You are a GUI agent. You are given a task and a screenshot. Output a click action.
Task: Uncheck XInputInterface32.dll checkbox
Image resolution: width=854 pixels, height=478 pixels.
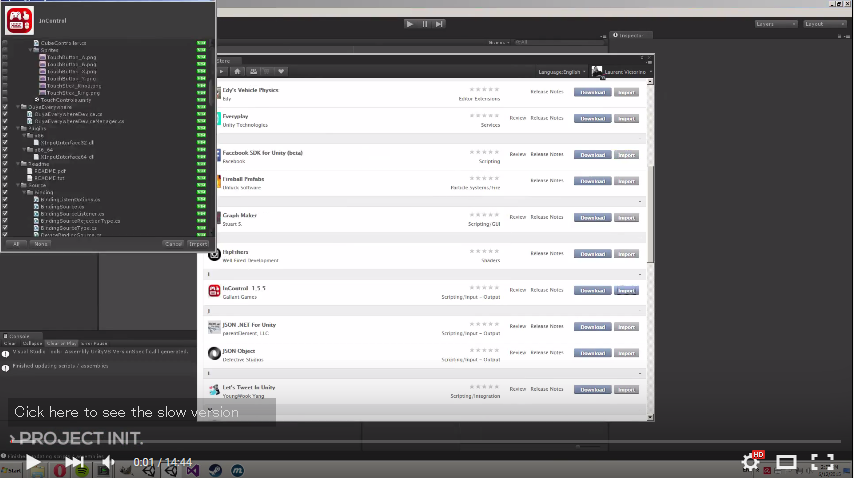pos(5,143)
